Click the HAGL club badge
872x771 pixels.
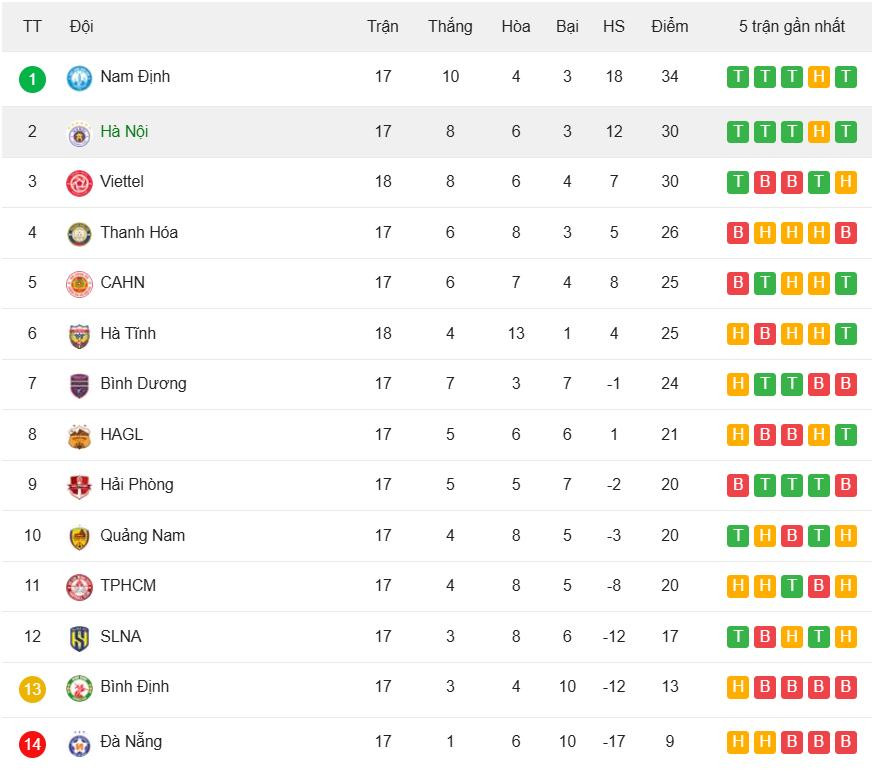[79, 435]
